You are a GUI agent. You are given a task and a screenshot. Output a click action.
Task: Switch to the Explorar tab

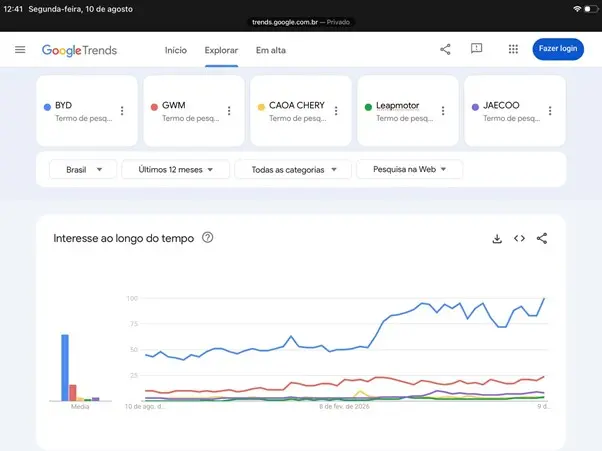coord(221,50)
